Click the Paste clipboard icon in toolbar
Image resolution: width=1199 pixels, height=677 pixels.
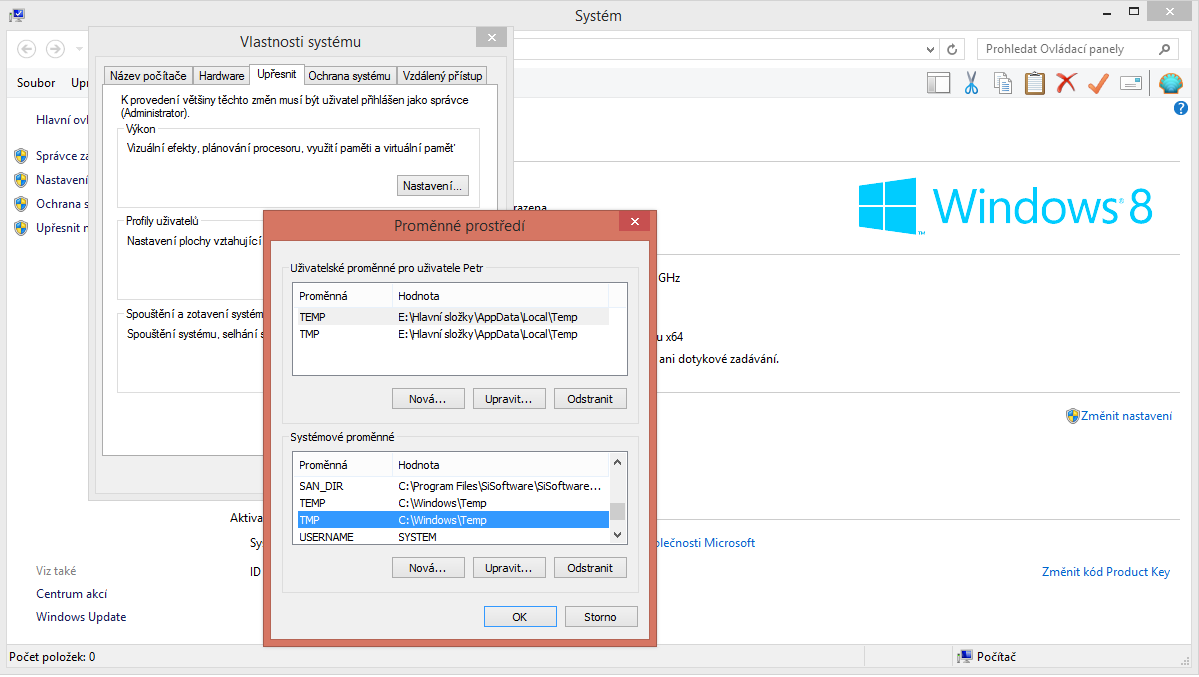pyautogui.click(x=1035, y=83)
